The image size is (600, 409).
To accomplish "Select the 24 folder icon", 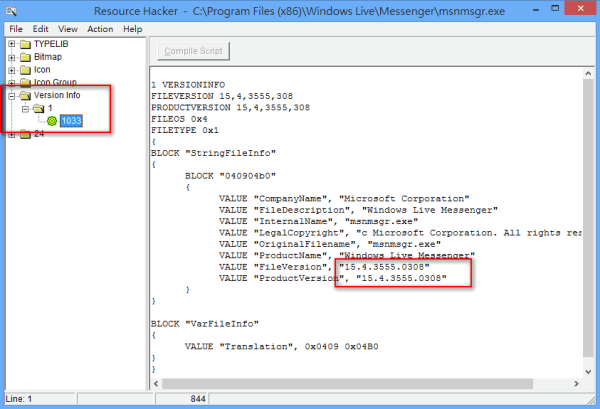I will click(25, 134).
